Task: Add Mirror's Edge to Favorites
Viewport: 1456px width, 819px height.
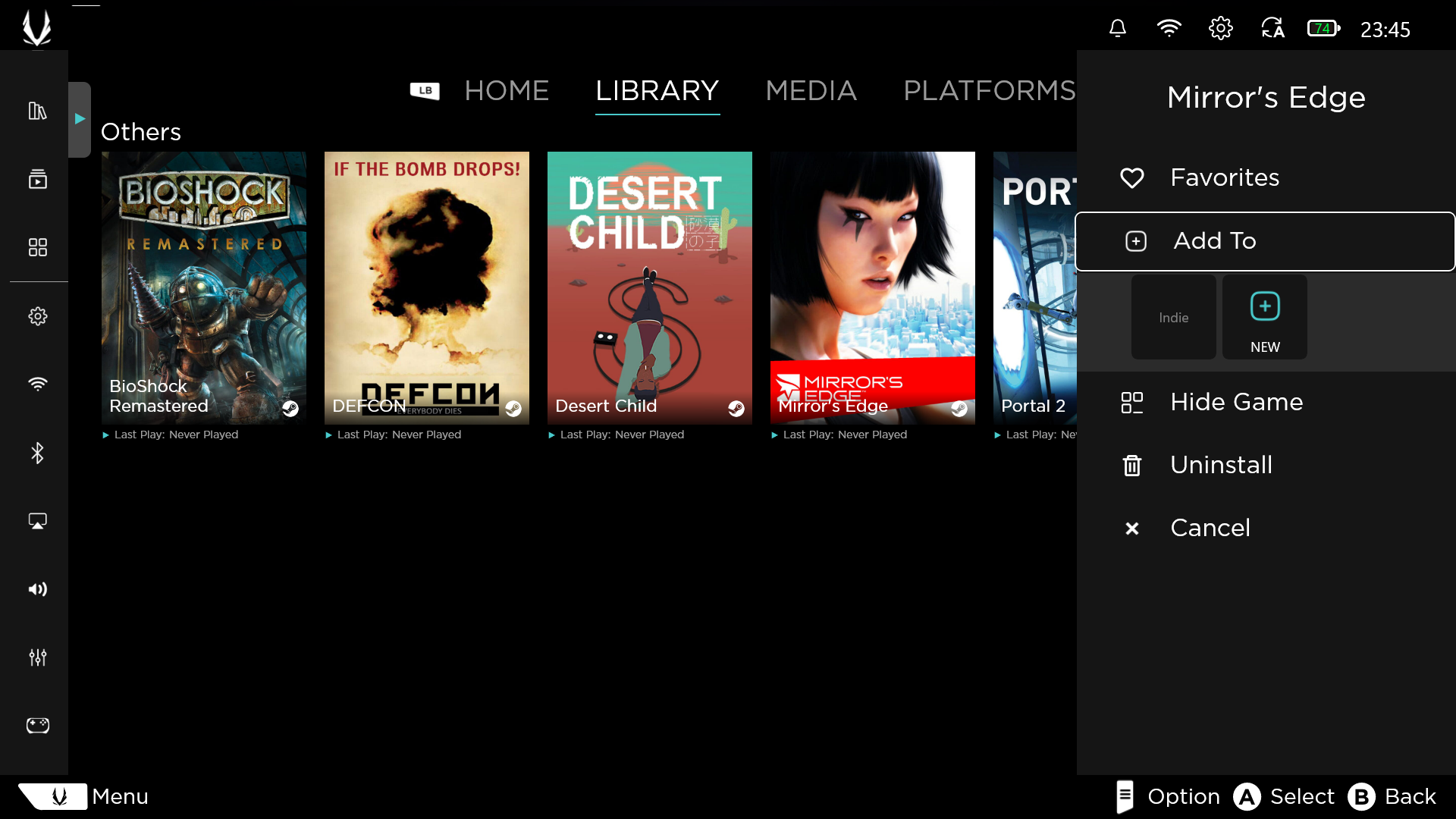Action: click(x=1266, y=177)
